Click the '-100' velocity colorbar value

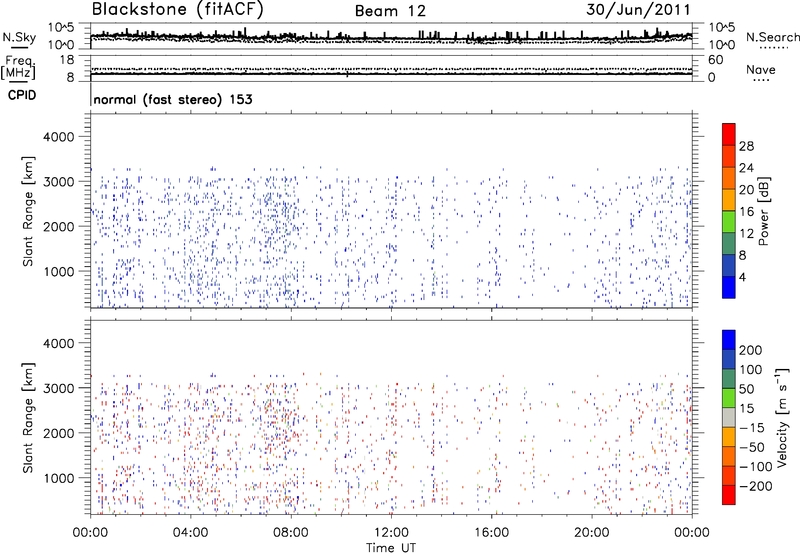coord(756,466)
